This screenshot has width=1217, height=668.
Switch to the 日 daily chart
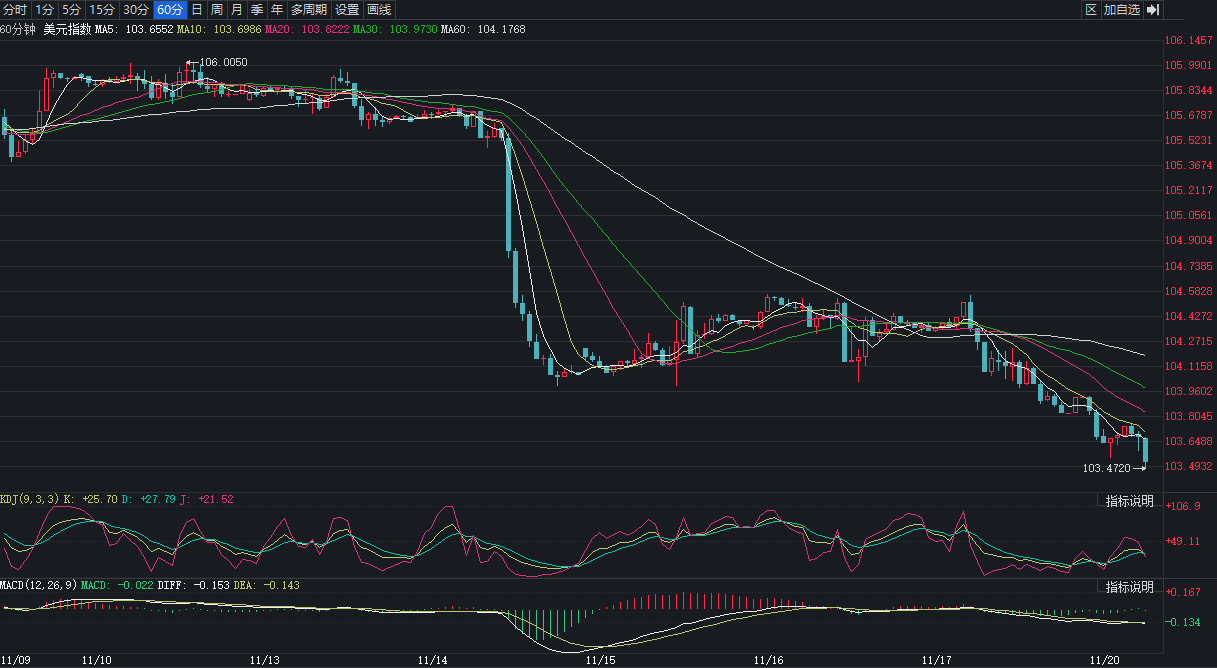point(196,10)
